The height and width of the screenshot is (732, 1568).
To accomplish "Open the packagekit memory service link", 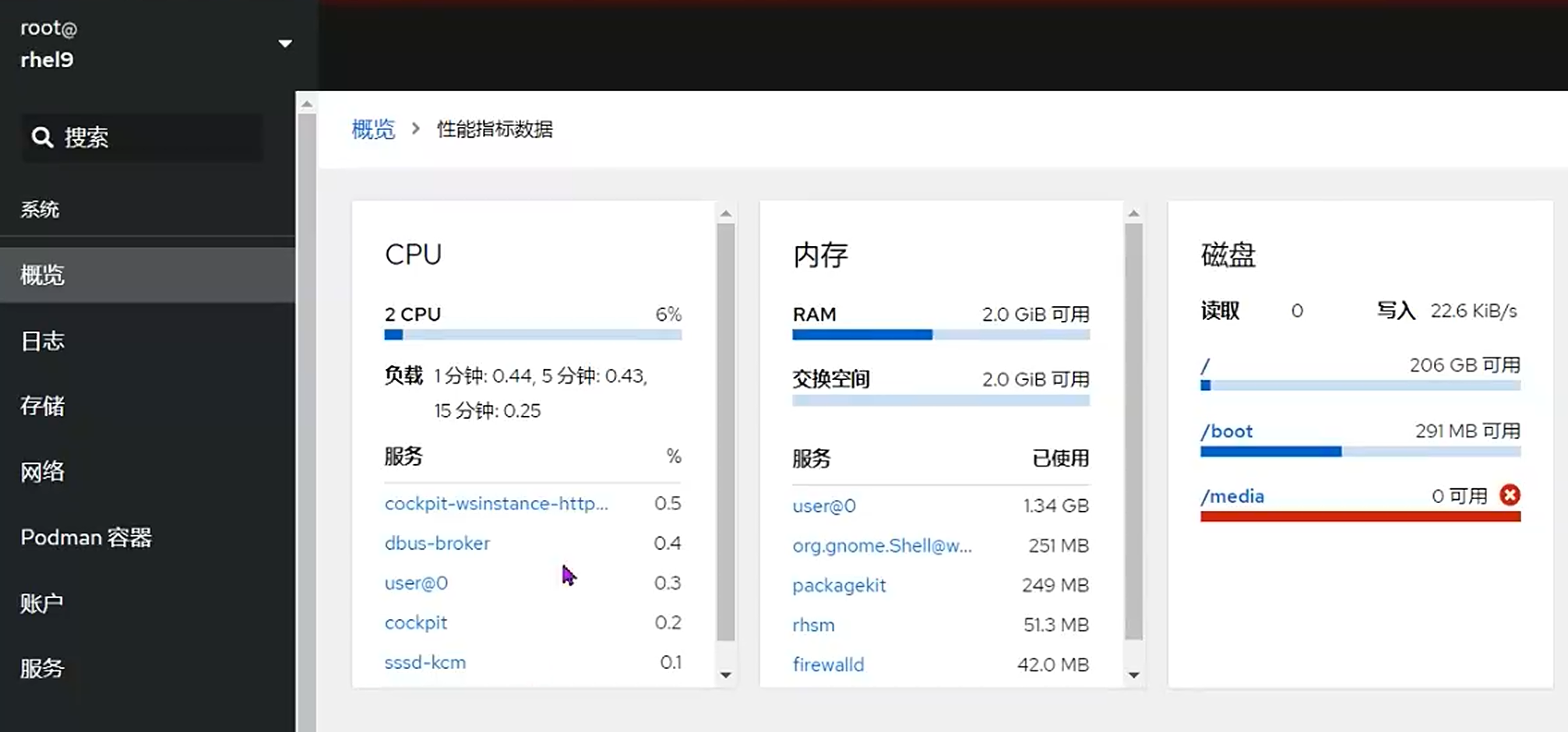I will pos(839,586).
